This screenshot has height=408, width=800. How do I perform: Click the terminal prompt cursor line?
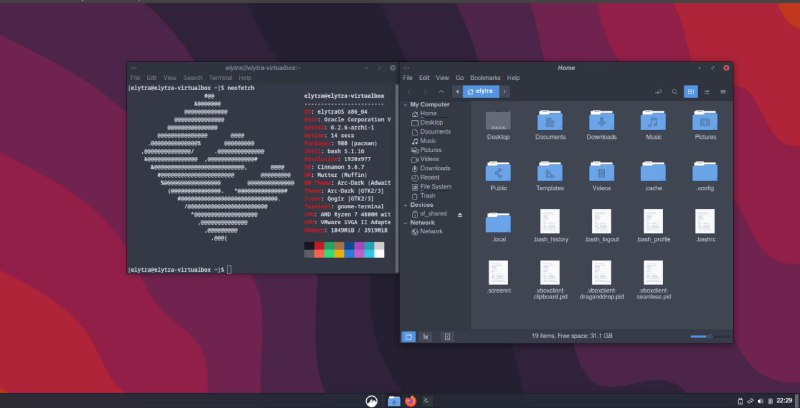click(180, 269)
